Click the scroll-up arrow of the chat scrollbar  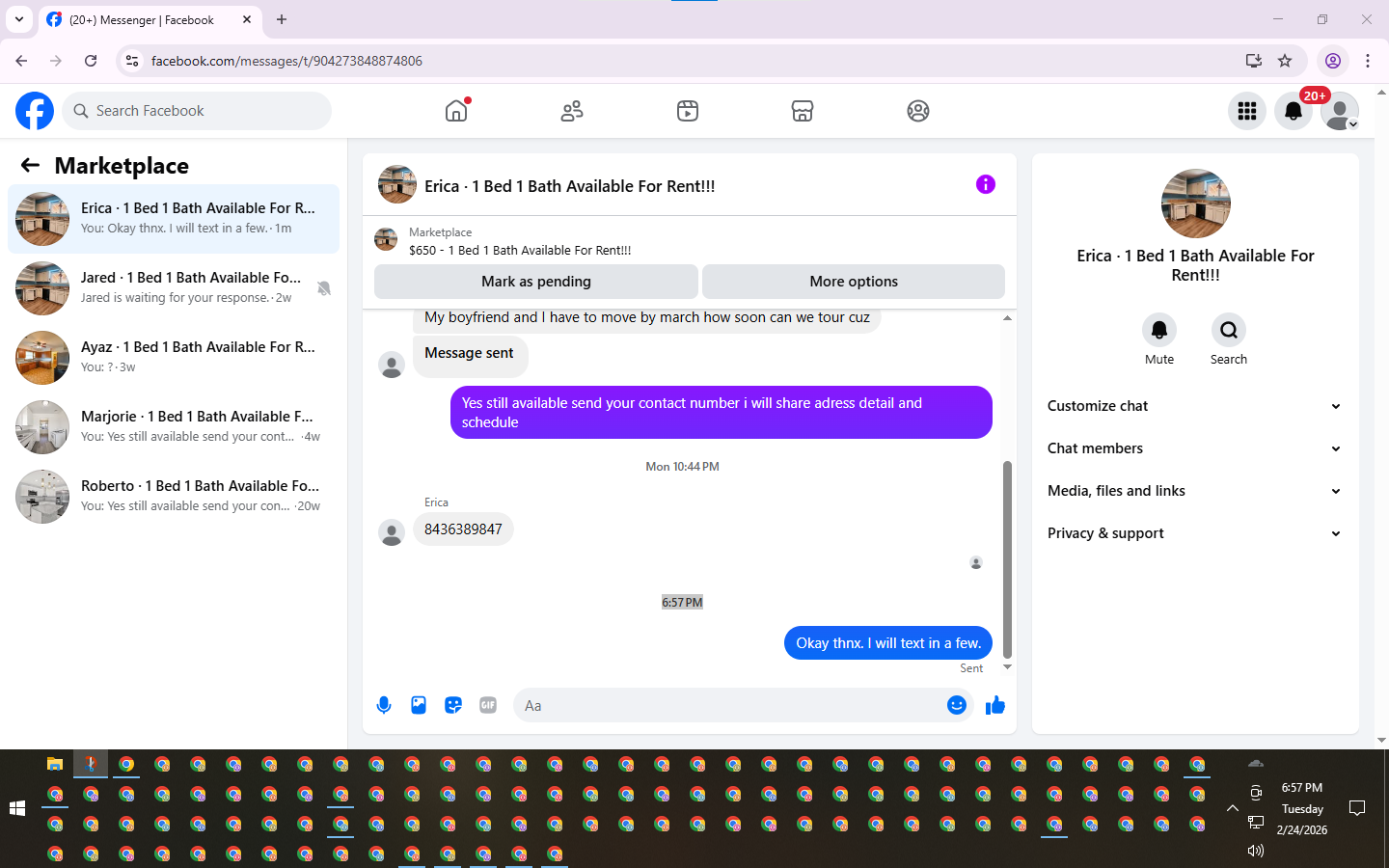(1007, 317)
